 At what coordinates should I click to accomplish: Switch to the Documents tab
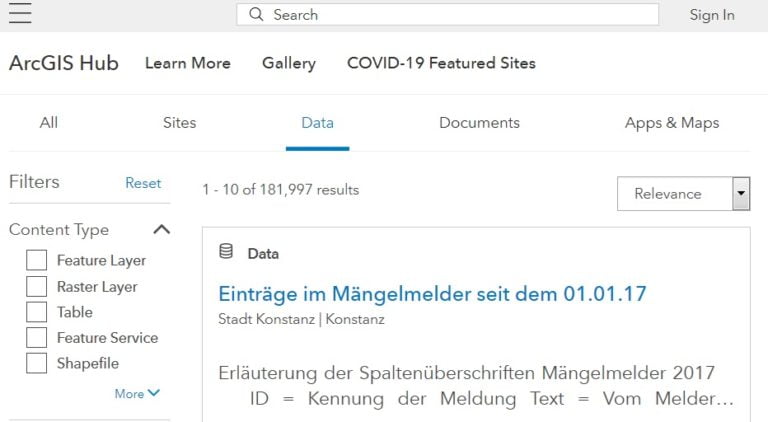pos(479,123)
